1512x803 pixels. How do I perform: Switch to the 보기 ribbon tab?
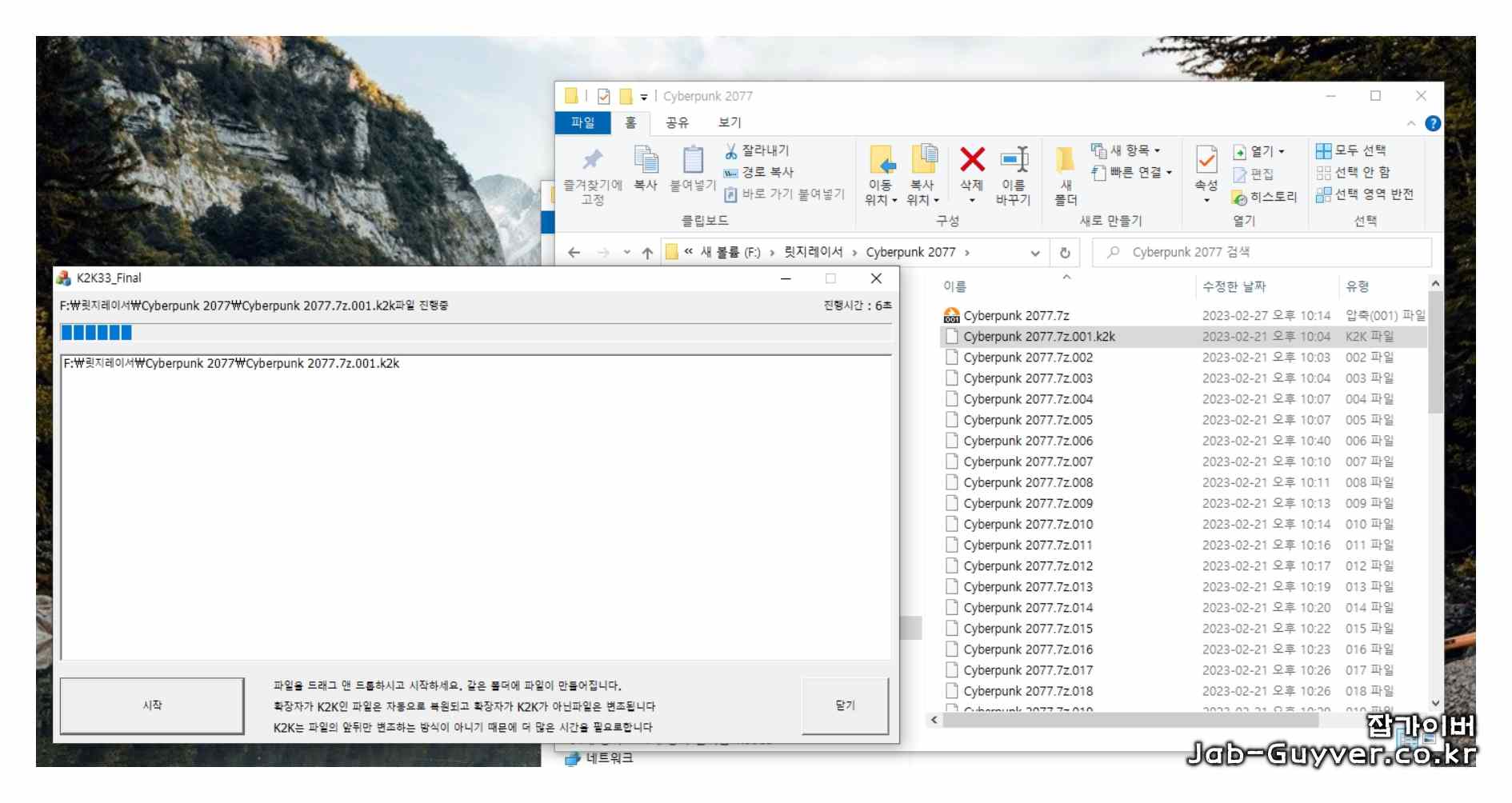pos(730,122)
